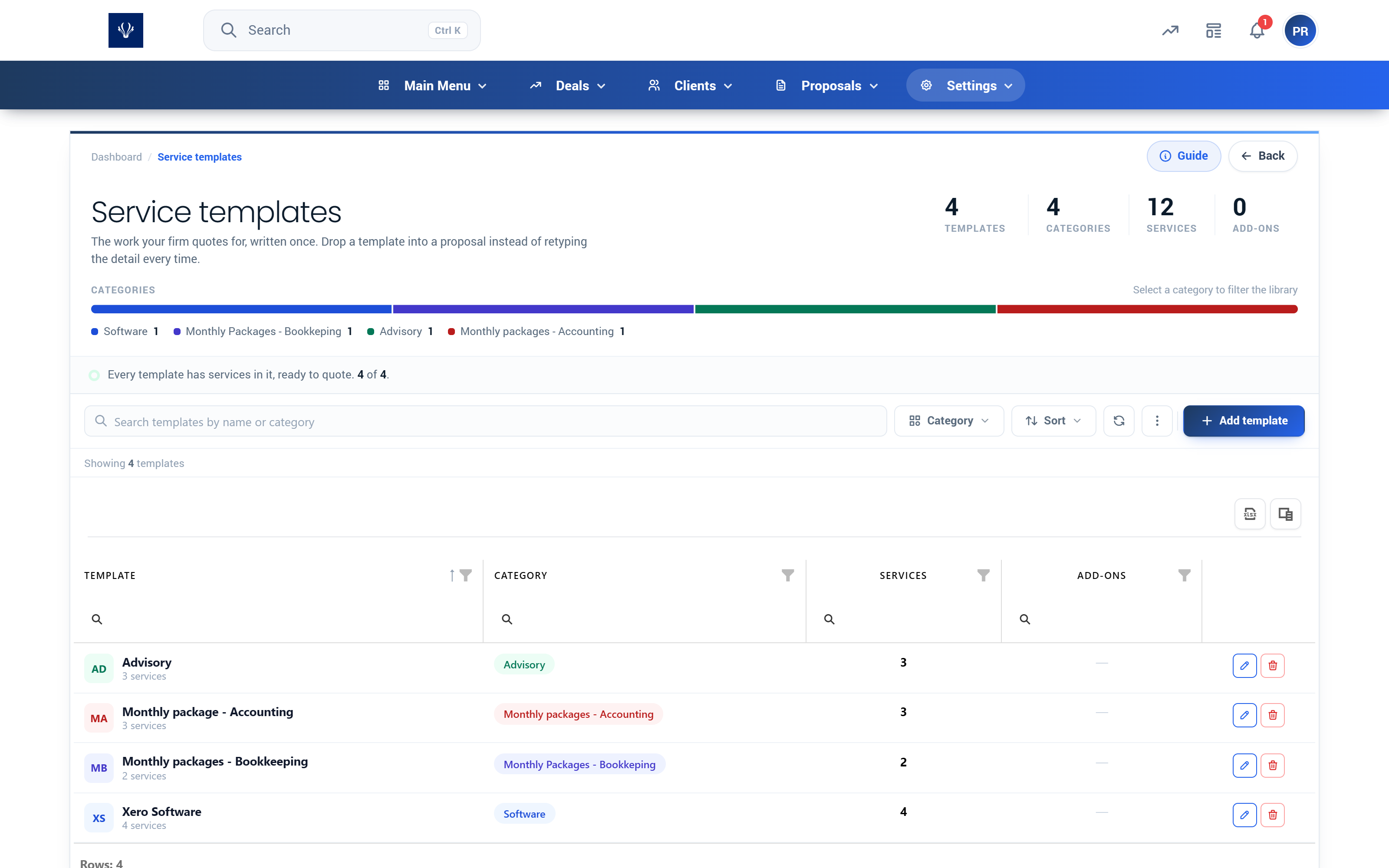Click Search templates by name field
Image resolution: width=1389 pixels, height=868 pixels.
pos(486,421)
